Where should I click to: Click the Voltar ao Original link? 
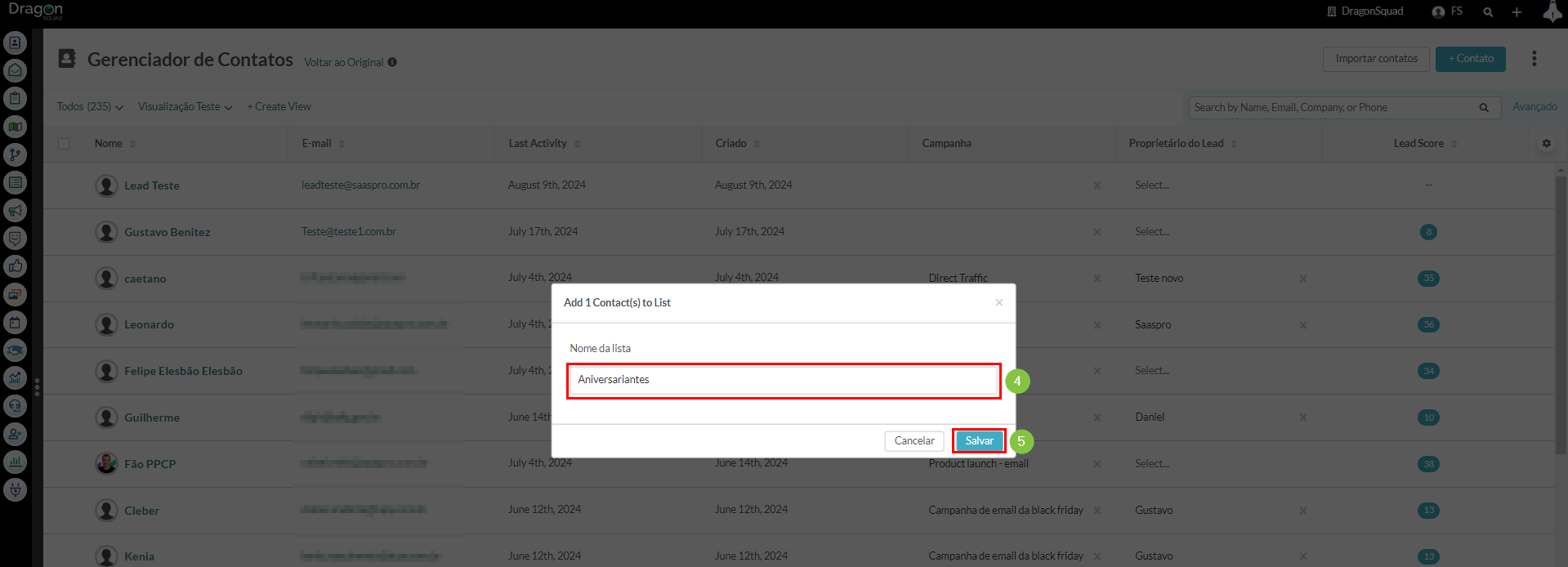click(x=343, y=63)
